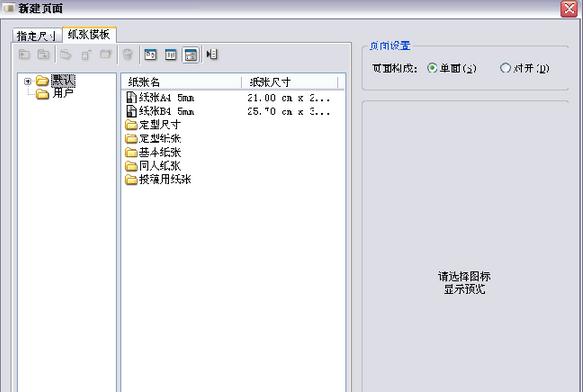586x392 pixels.
Task: Click the 同人纸张 folder icon
Action: pyautogui.click(x=131, y=166)
